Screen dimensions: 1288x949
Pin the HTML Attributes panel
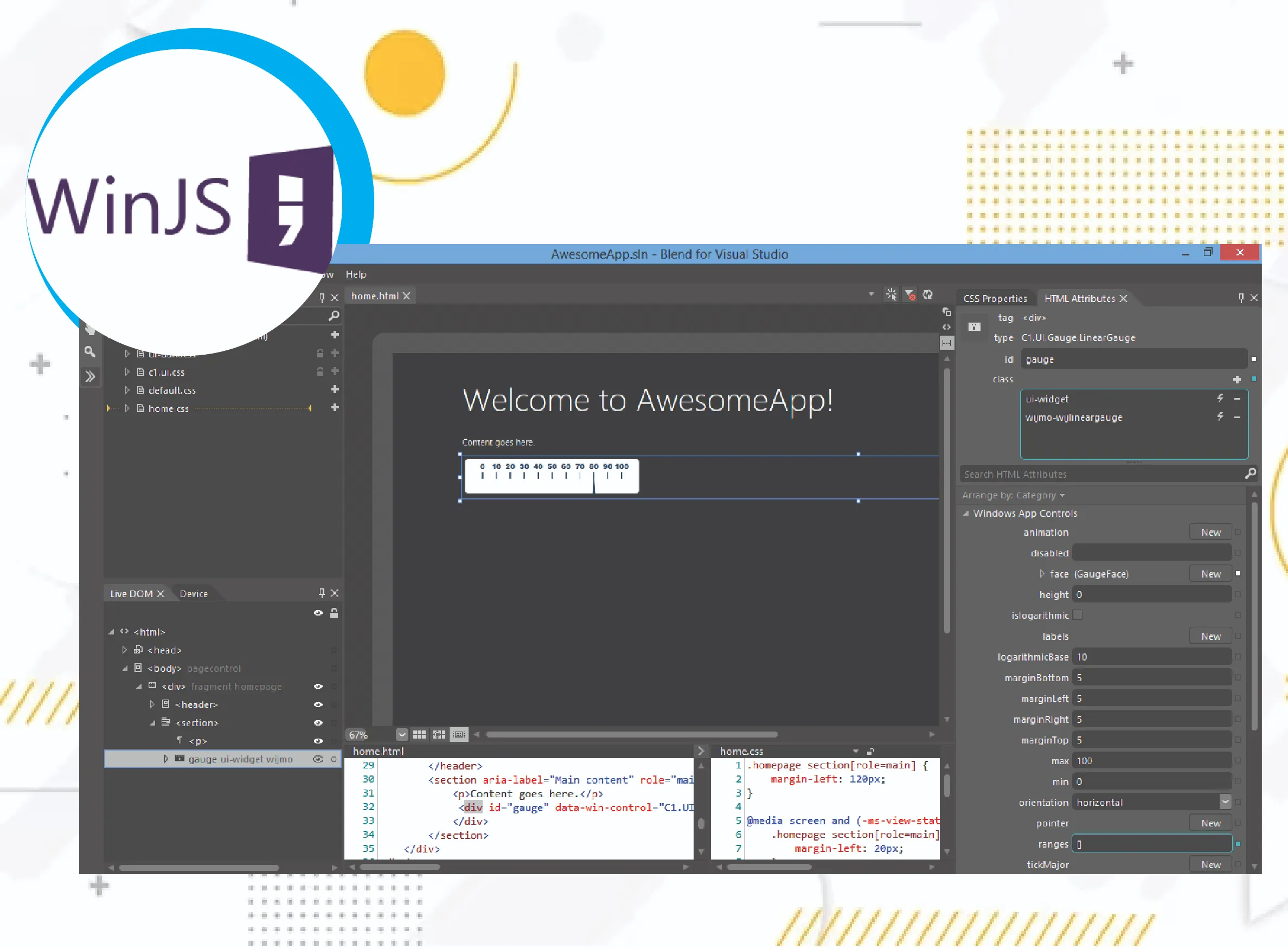1241,298
